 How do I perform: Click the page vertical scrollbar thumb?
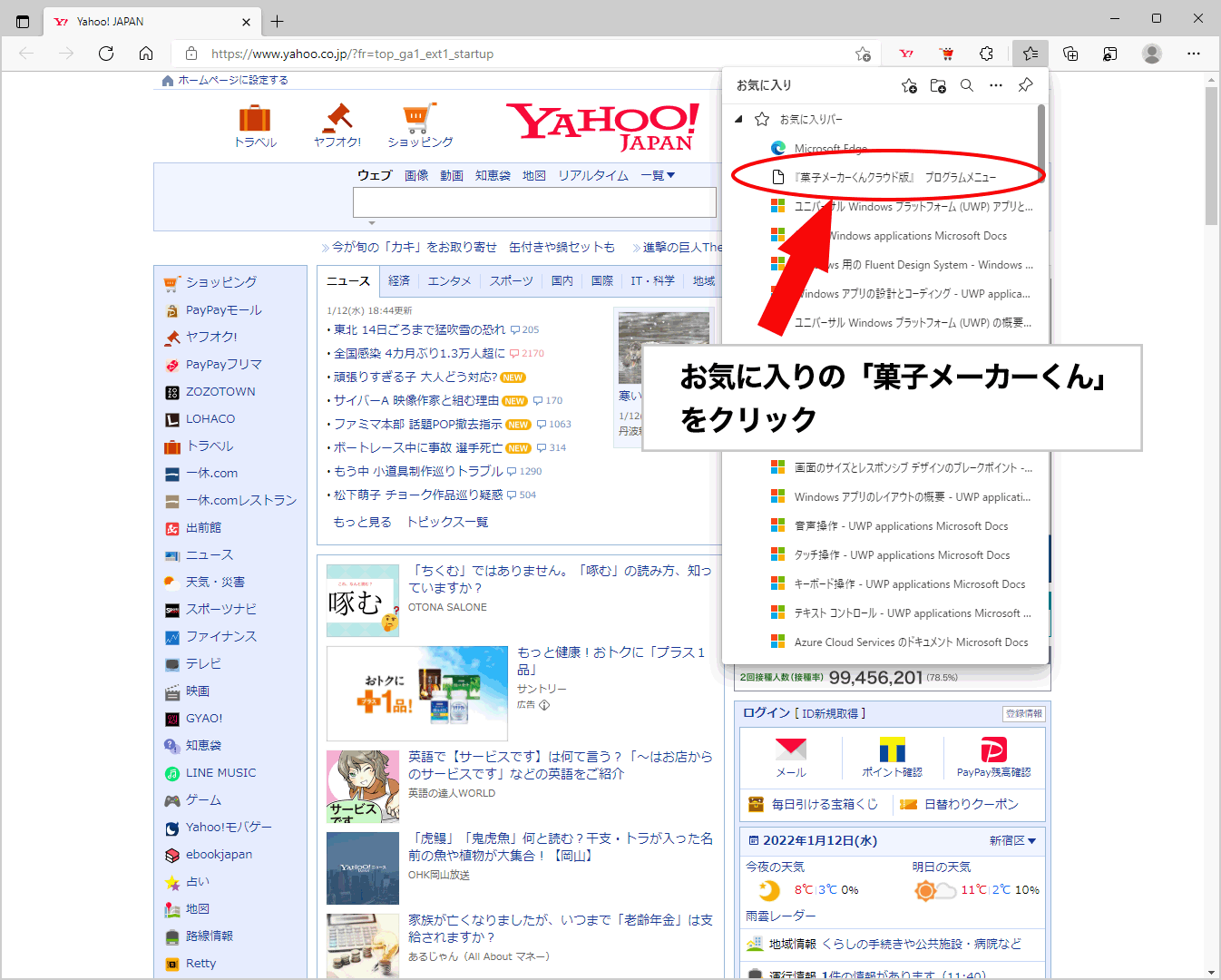click(x=1211, y=154)
